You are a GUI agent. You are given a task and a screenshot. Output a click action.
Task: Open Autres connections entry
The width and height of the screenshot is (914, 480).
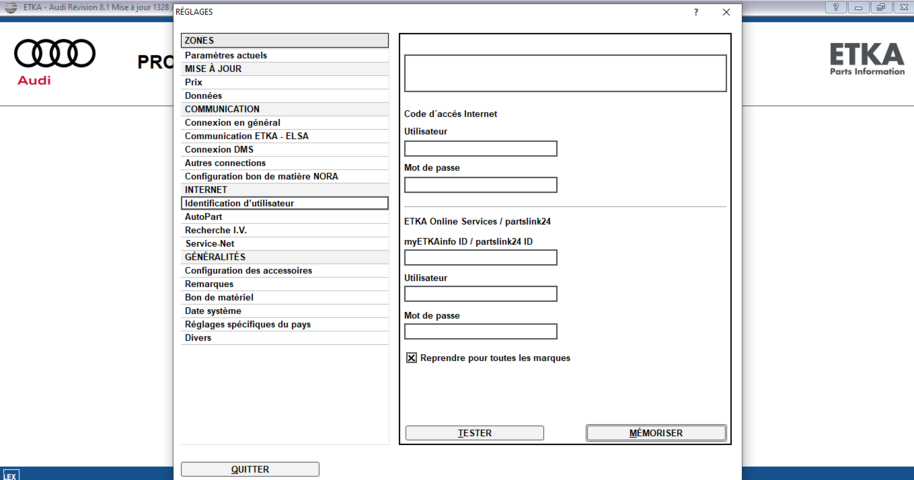pyautogui.click(x=284, y=163)
